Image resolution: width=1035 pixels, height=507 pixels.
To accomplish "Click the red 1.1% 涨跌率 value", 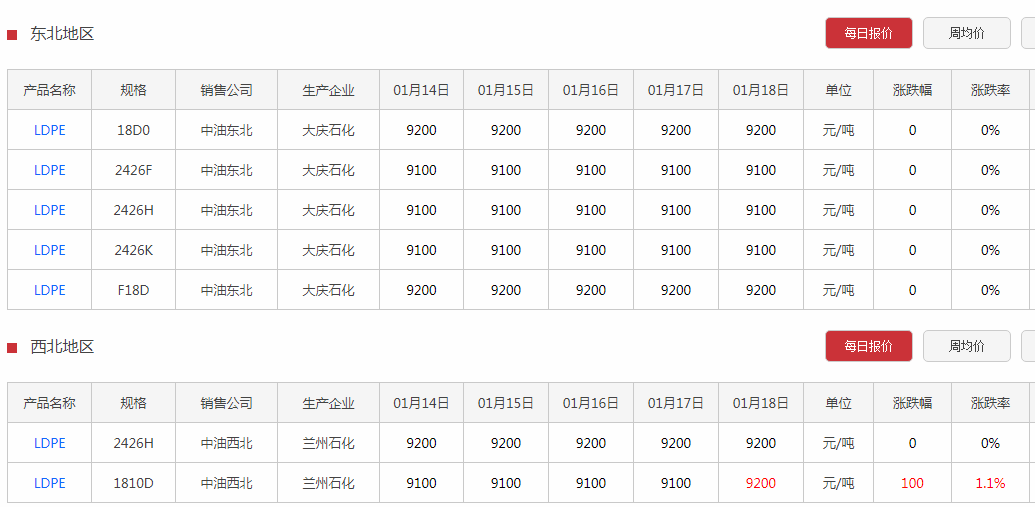I will pos(990,483).
